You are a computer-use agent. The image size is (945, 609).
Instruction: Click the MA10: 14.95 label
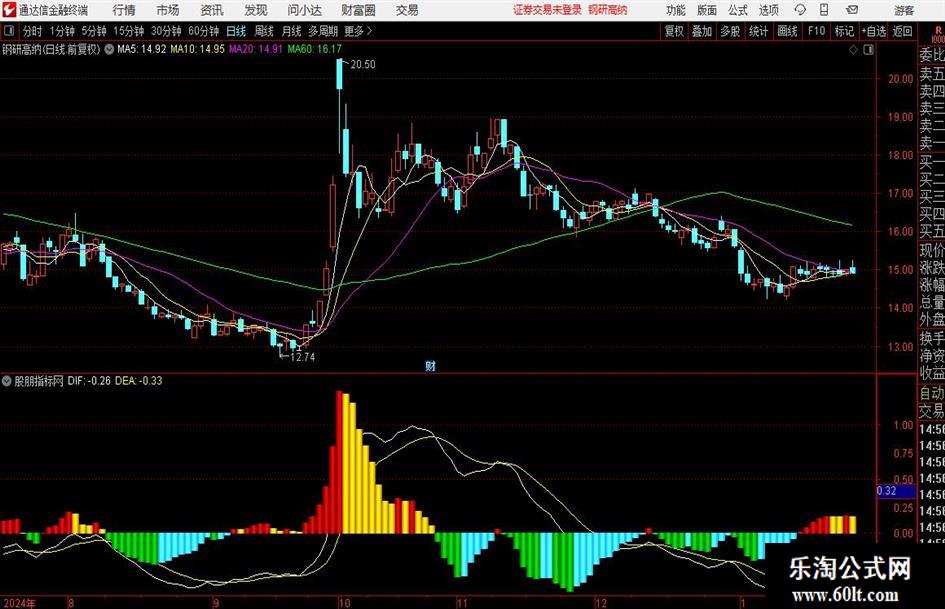click(x=197, y=49)
